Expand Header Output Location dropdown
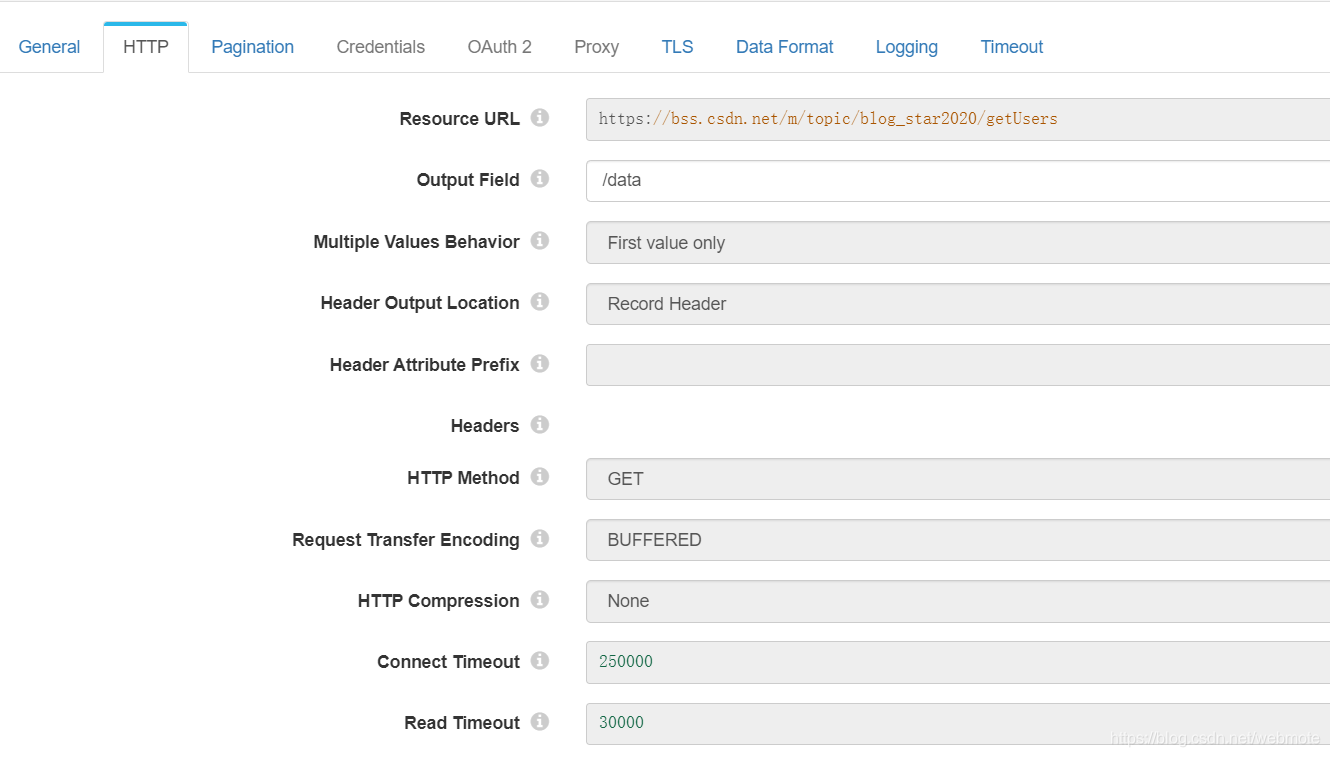This screenshot has width=1330, height=757. 957,304
